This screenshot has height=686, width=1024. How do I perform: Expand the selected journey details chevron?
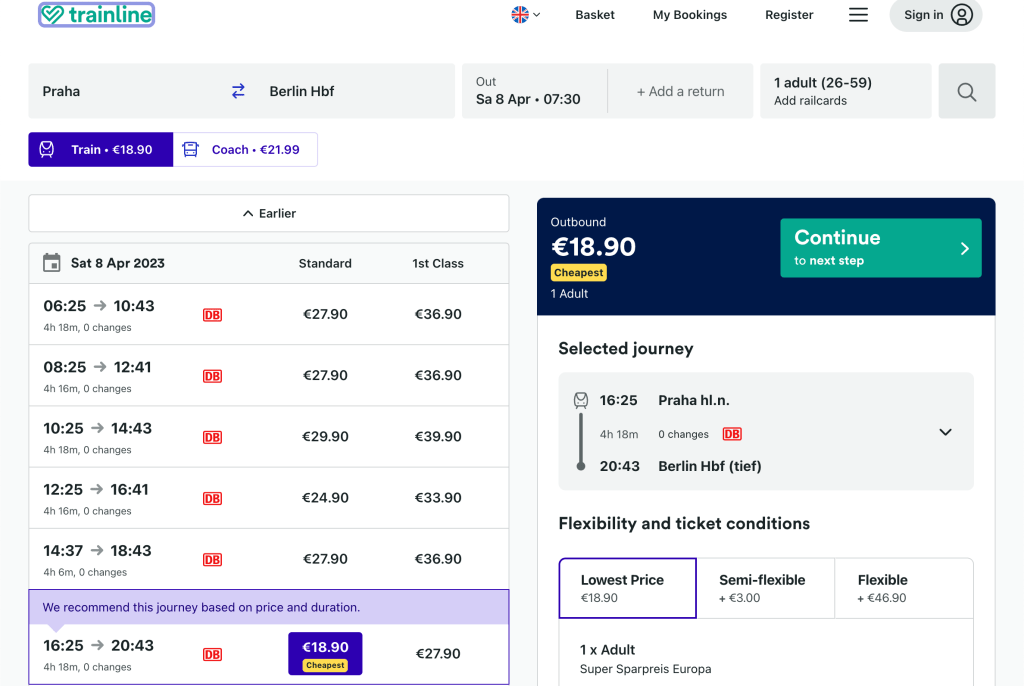coord(945,432)
